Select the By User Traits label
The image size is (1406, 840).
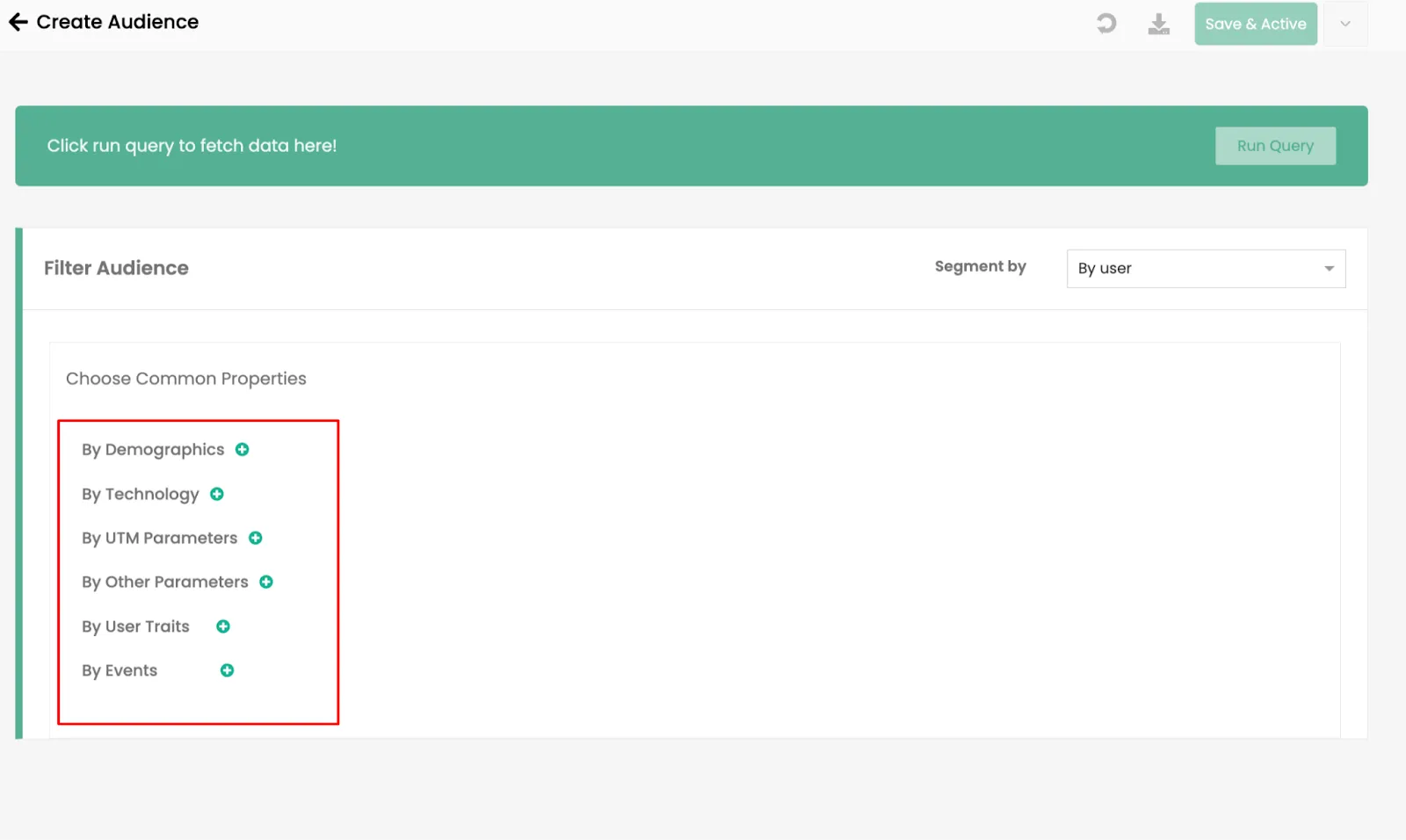coord(135,626)
